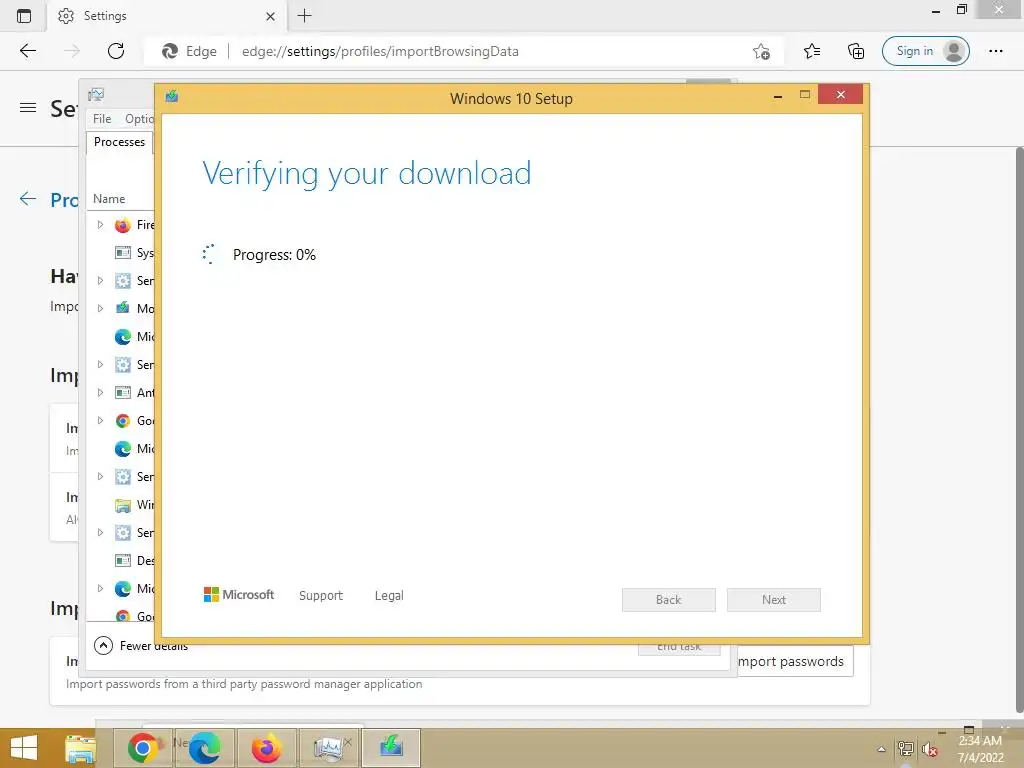Open volume icon in system tray
The image size is (1024, 768).
930,749
